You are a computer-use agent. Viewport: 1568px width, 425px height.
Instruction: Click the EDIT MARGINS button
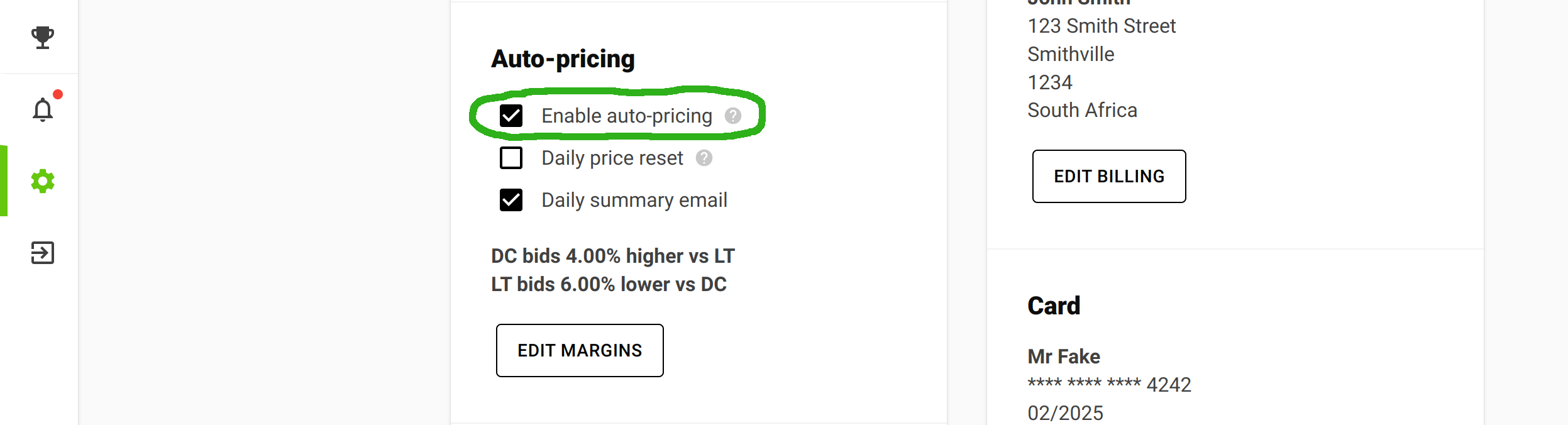click(579, 350)
